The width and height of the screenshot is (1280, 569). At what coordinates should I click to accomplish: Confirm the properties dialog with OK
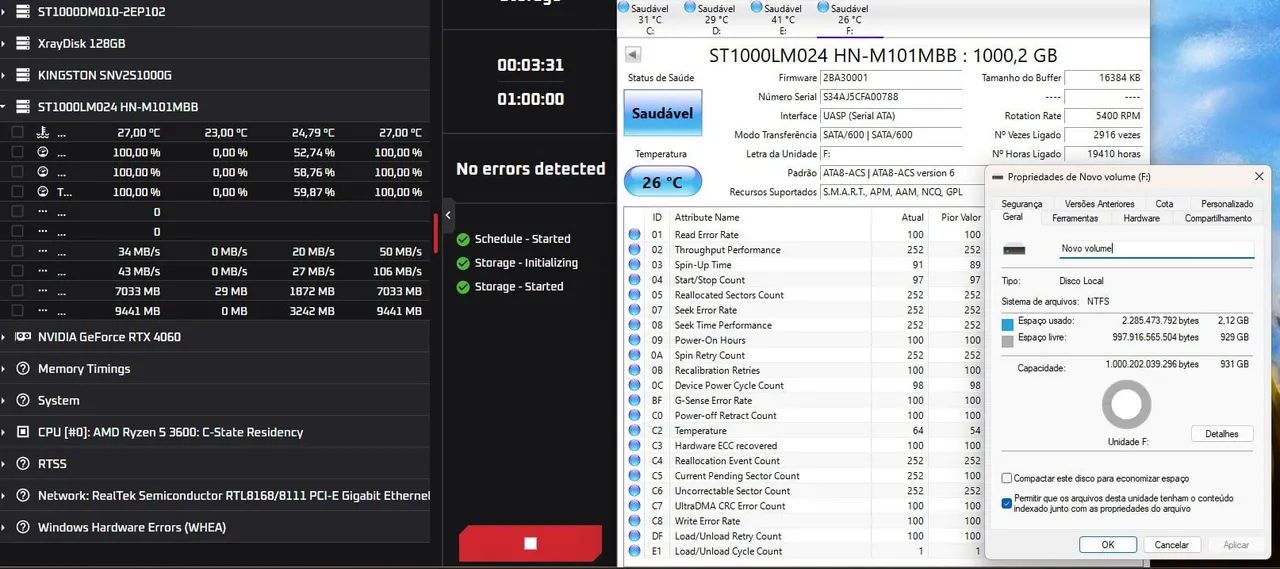tap(1107, 545)
